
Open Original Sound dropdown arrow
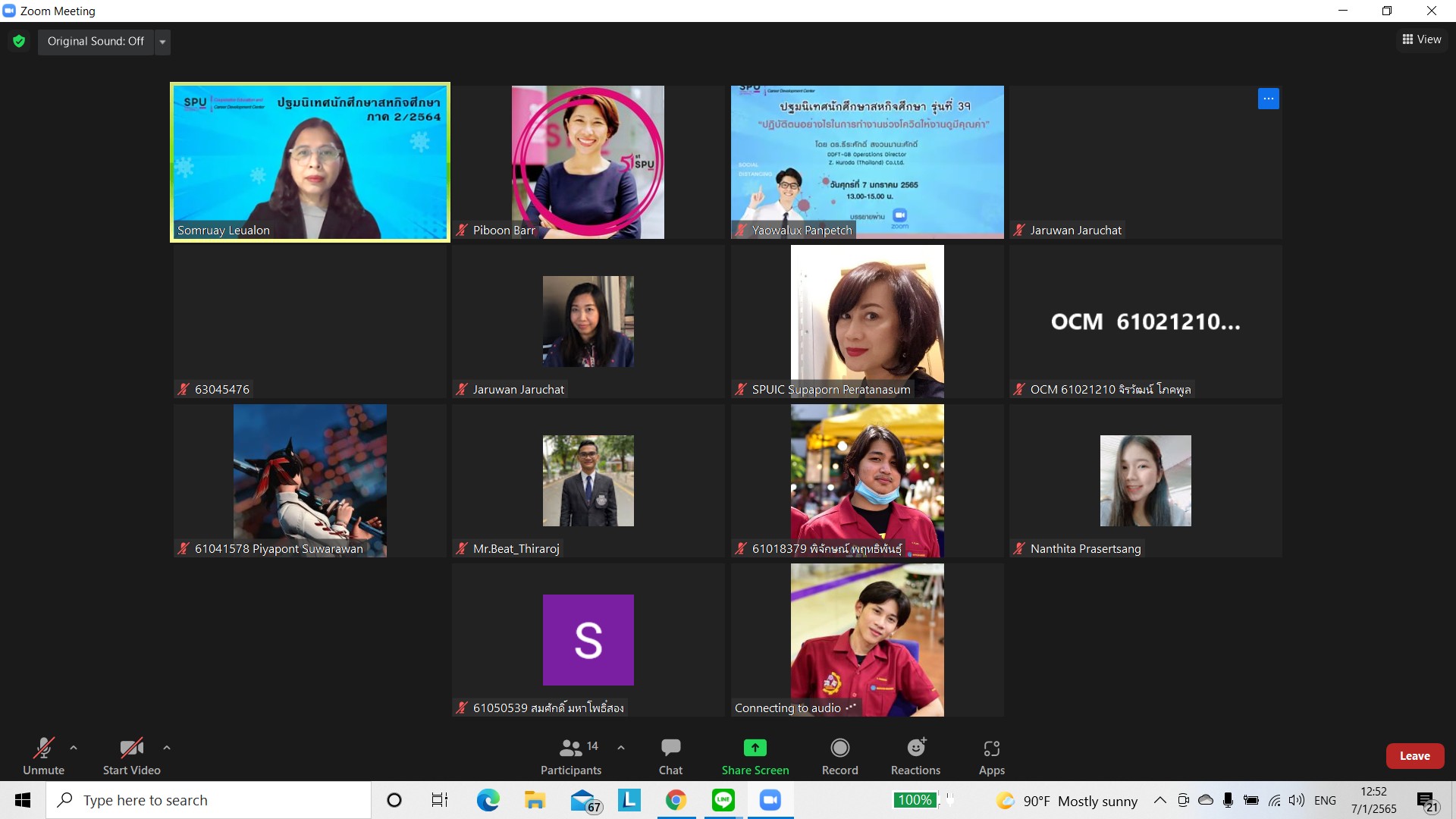point(162,42)
